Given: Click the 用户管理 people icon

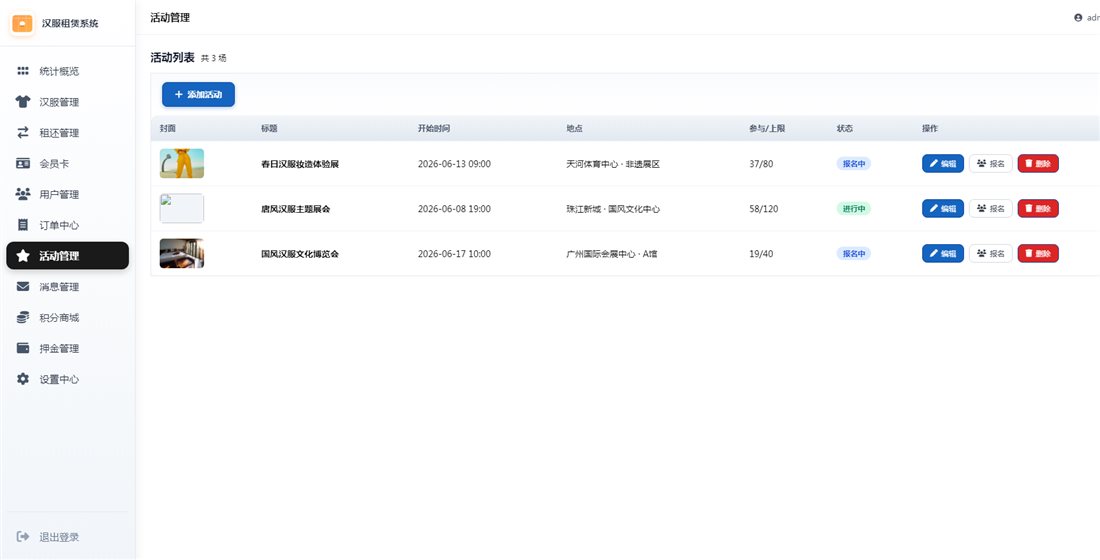Looking at the screenshot, I should (23, 194).
